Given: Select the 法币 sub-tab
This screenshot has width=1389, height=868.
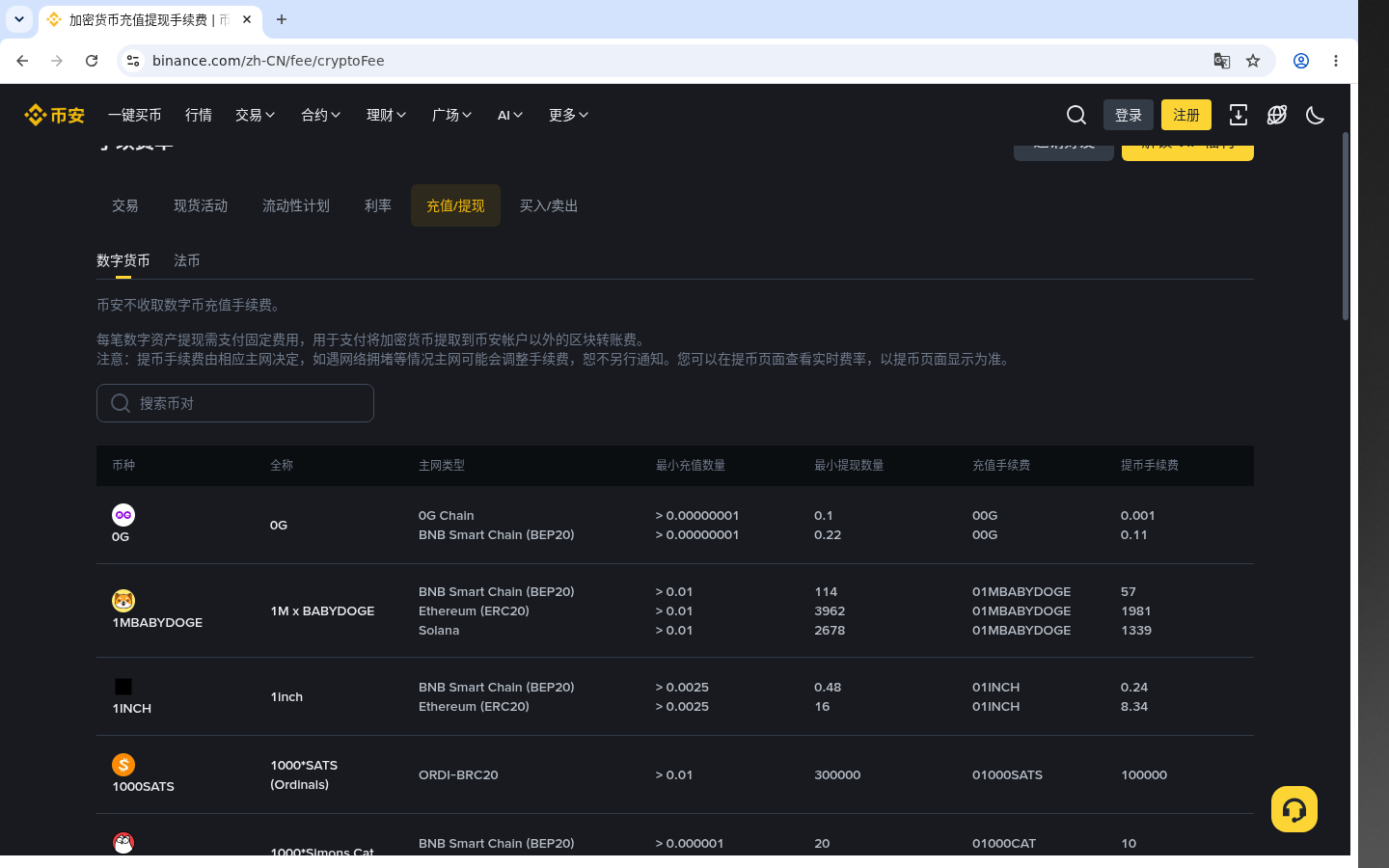Looking at the screenshot, I should pos(187,260).
